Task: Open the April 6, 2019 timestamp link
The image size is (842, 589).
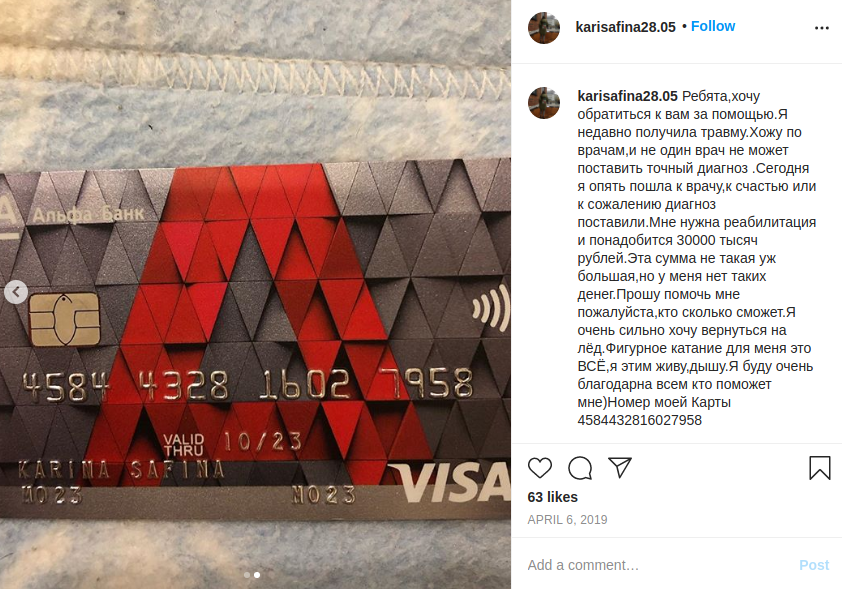Action: pyautogui.click(x=567, y=520)
